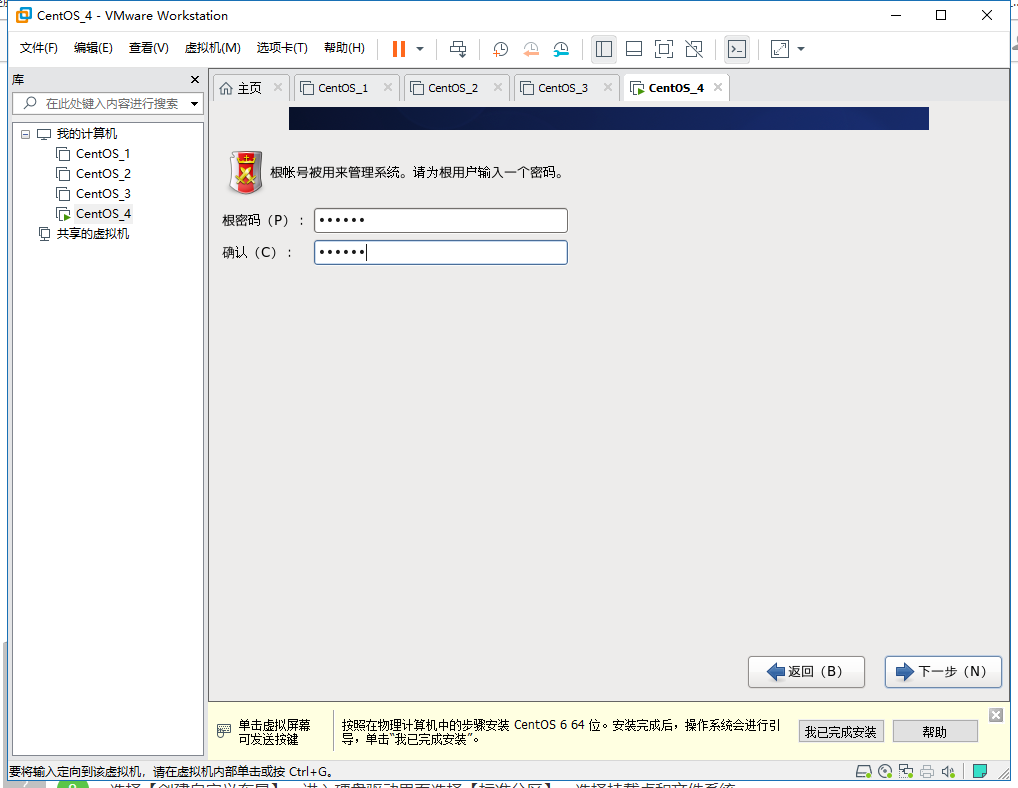1018x788 pixels.
Task: Close the CentOS_1 tab
Action: (388, 87)
